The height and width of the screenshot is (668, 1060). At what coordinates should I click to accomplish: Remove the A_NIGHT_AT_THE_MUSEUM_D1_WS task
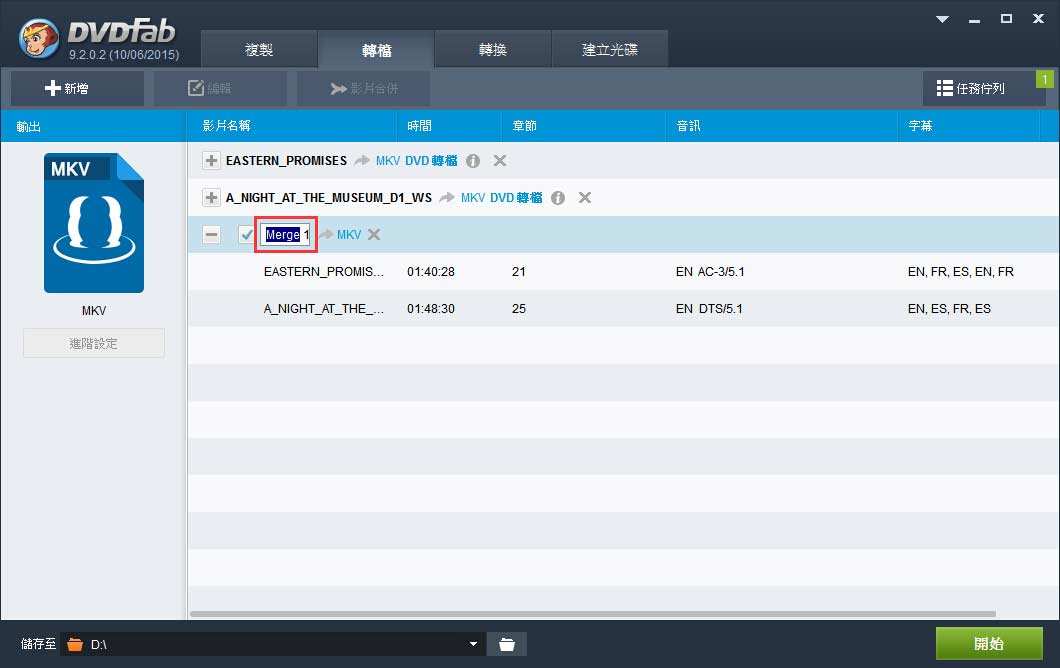[585, 197]
